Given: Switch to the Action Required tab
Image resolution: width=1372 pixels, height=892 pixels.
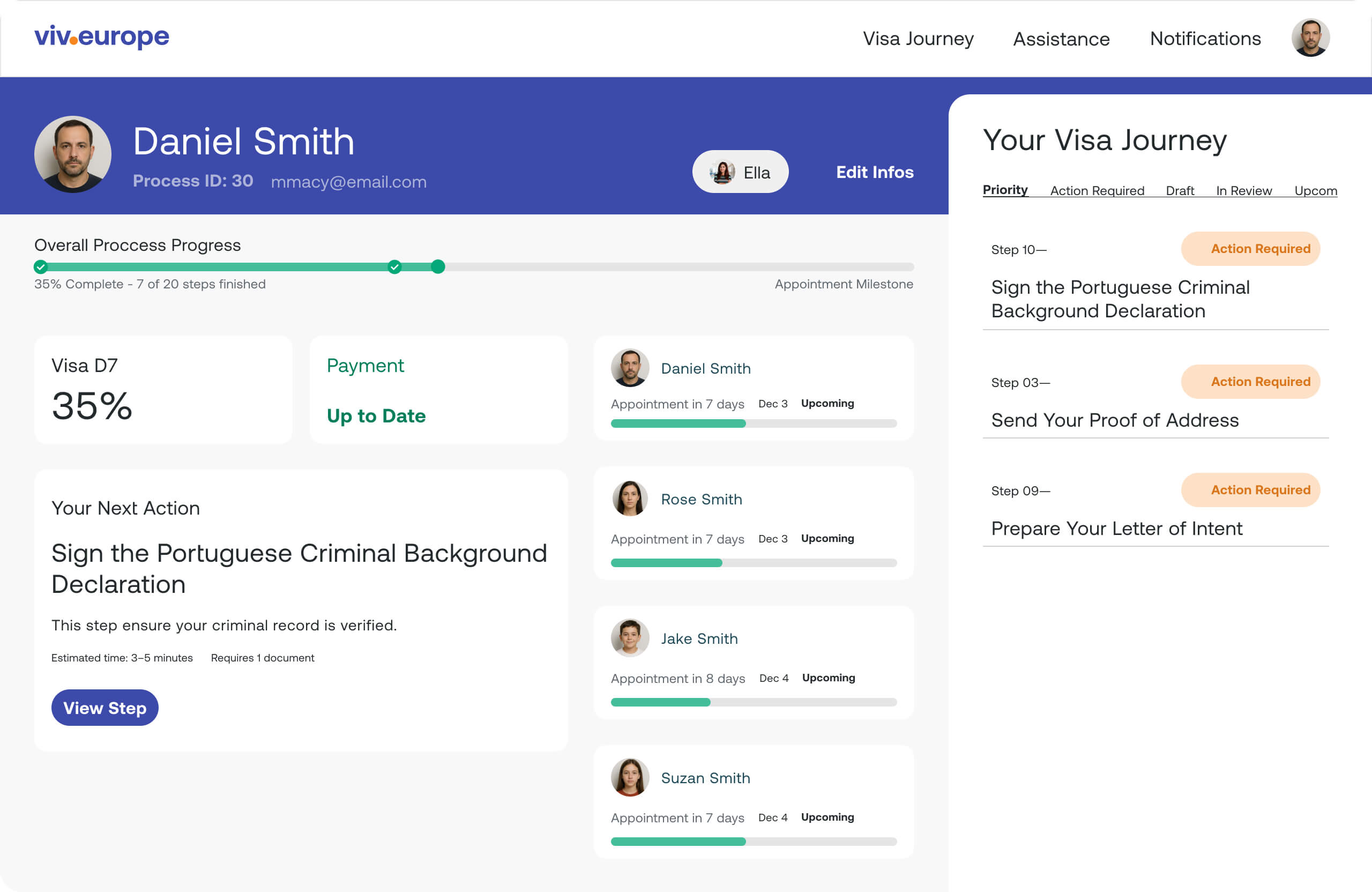Looking at the screenshot, I should (1097, 191).
